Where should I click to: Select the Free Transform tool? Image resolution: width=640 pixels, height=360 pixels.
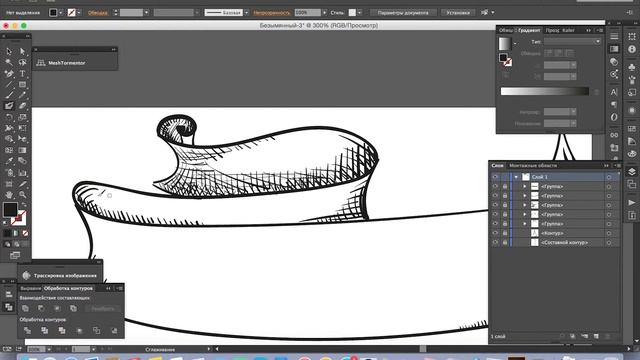click(x=22, y=128)
